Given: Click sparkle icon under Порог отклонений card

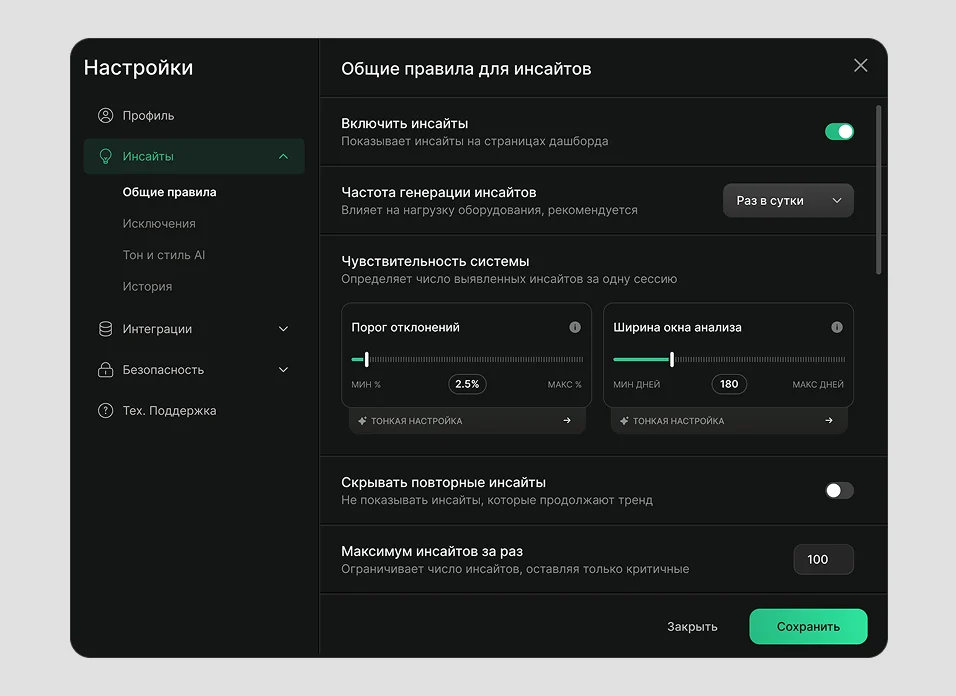Looking at the screenshot, I should [x=362, y=421].
